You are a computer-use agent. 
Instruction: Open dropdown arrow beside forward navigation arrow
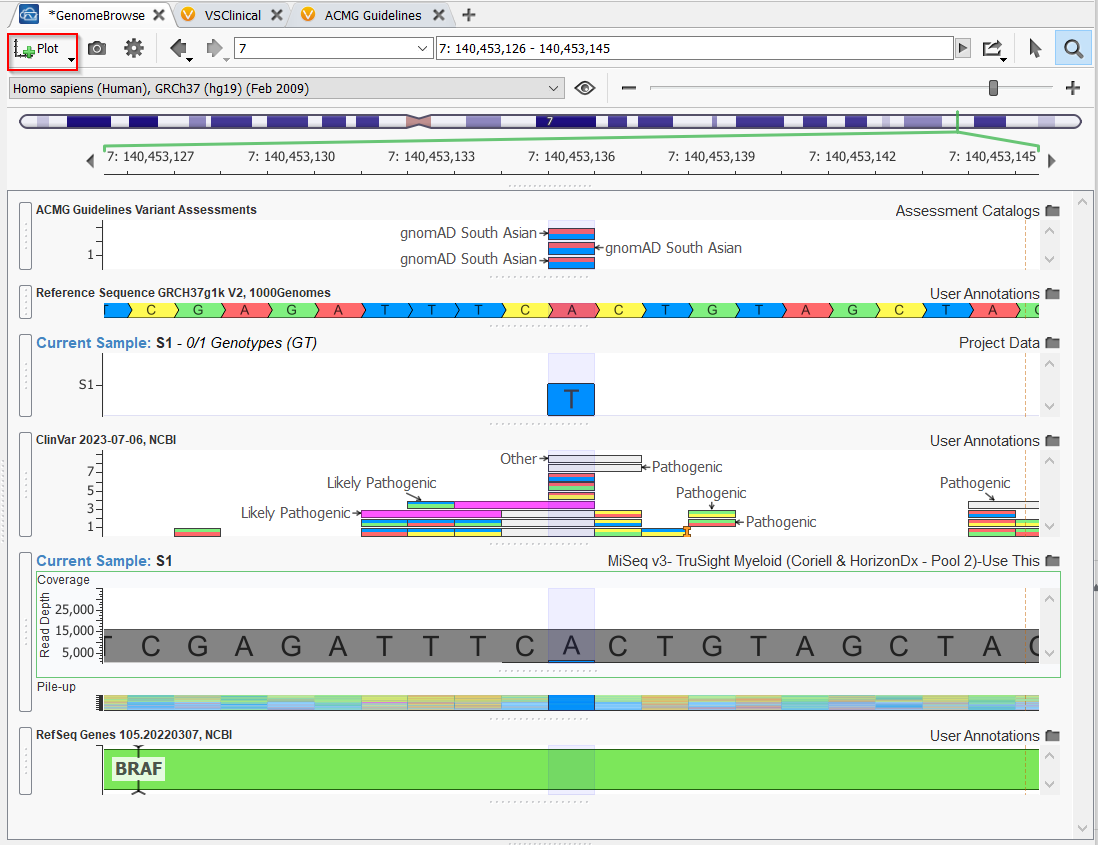(226, 60)
